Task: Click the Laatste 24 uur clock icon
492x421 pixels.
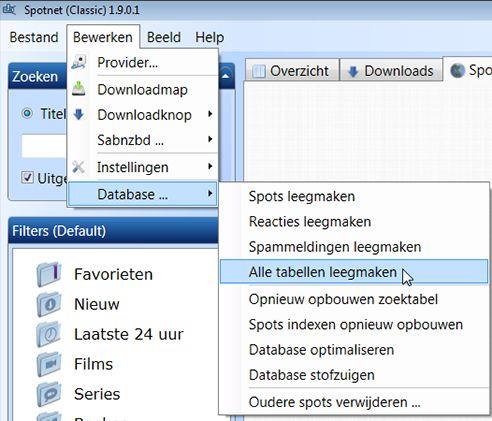Action: click(48, 334)
